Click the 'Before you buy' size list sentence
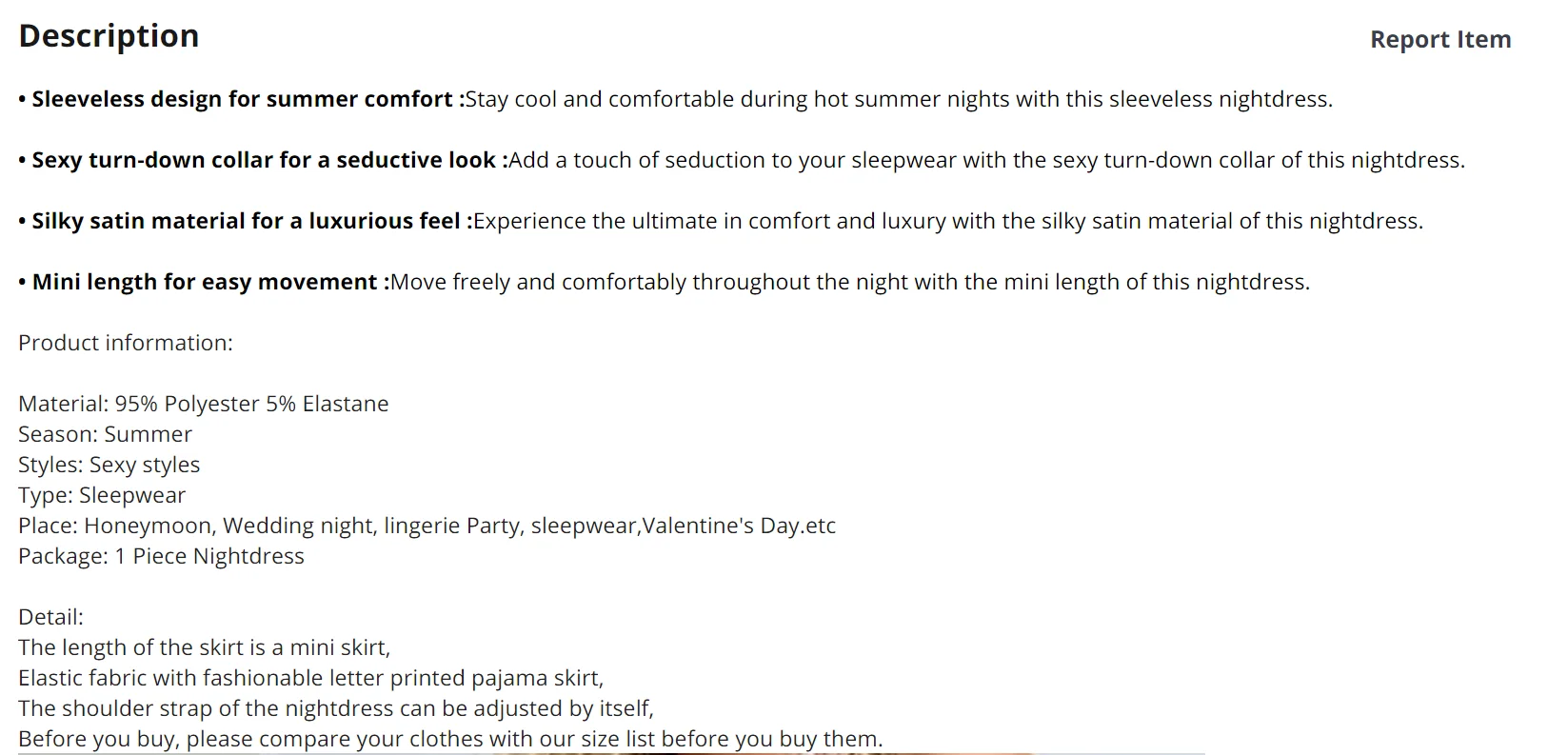 pos(450,739)
